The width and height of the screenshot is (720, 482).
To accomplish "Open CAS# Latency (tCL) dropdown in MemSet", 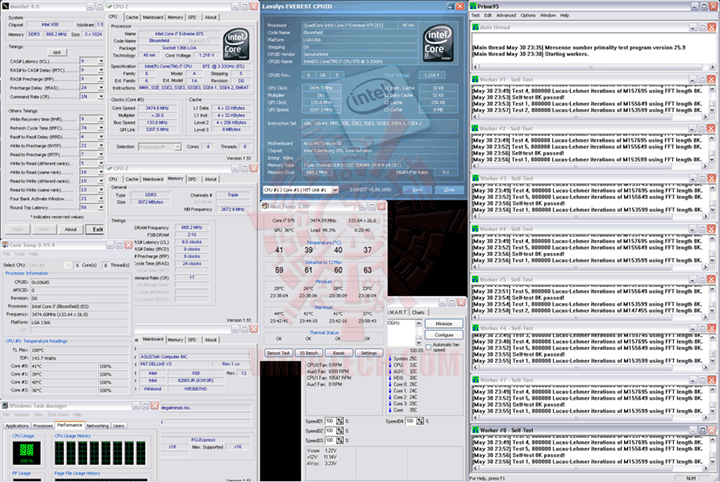I will coord(101,61).
